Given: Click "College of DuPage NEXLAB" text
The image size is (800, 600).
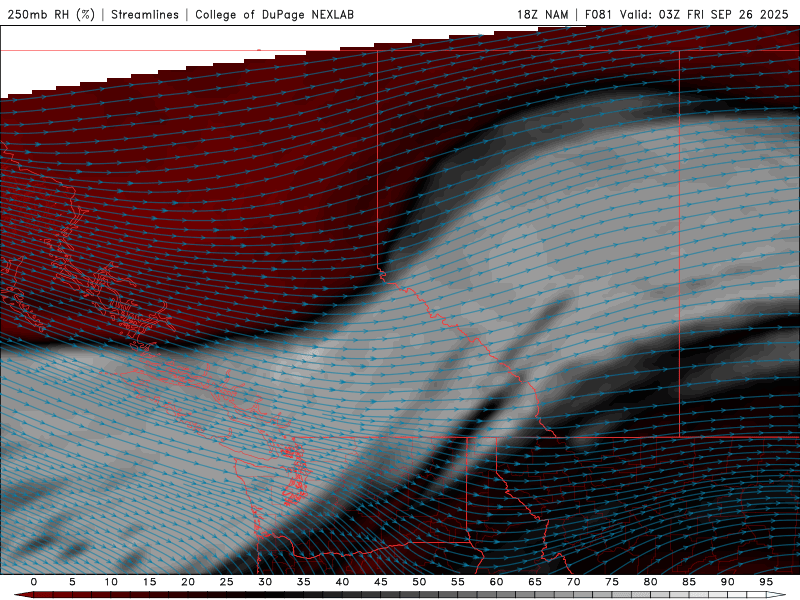Looking at the screenshot, I should click(274, 15).
